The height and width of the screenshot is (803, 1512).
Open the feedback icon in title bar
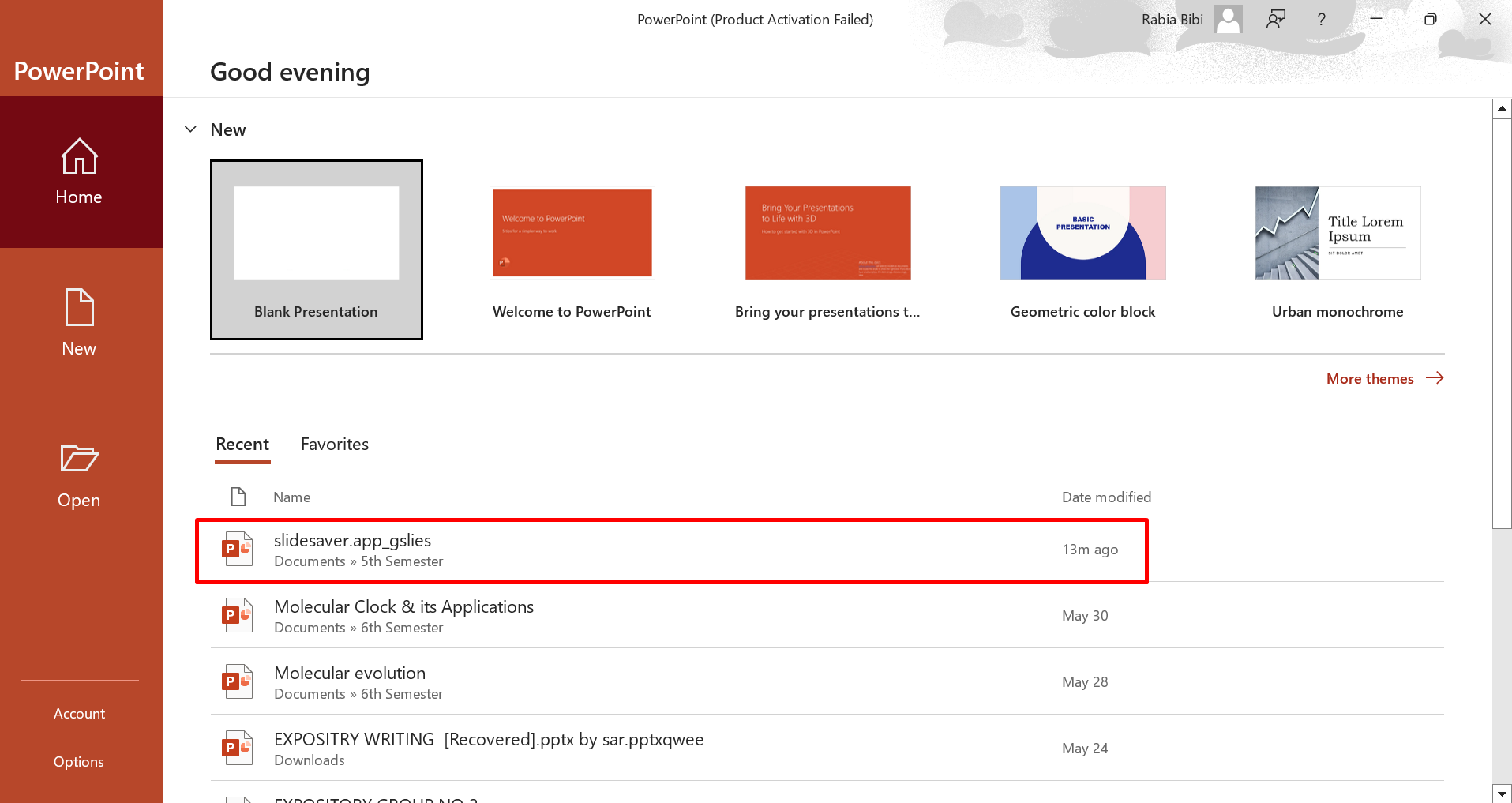(1276, 19)
